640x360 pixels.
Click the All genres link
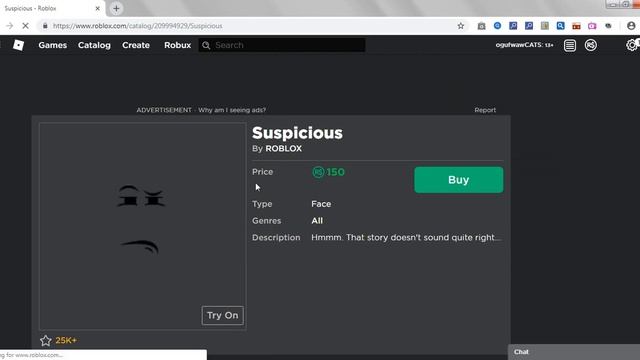click(x=317, y=221)
